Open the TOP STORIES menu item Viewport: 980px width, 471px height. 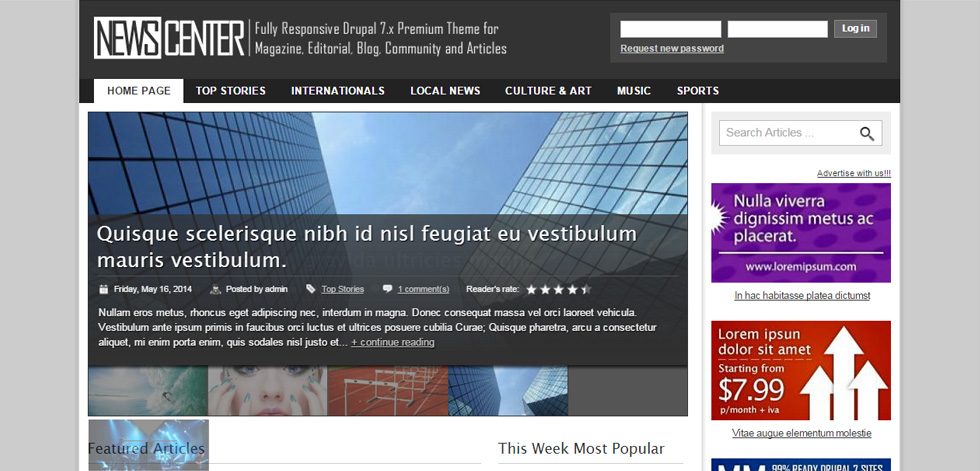pos(231,91)
